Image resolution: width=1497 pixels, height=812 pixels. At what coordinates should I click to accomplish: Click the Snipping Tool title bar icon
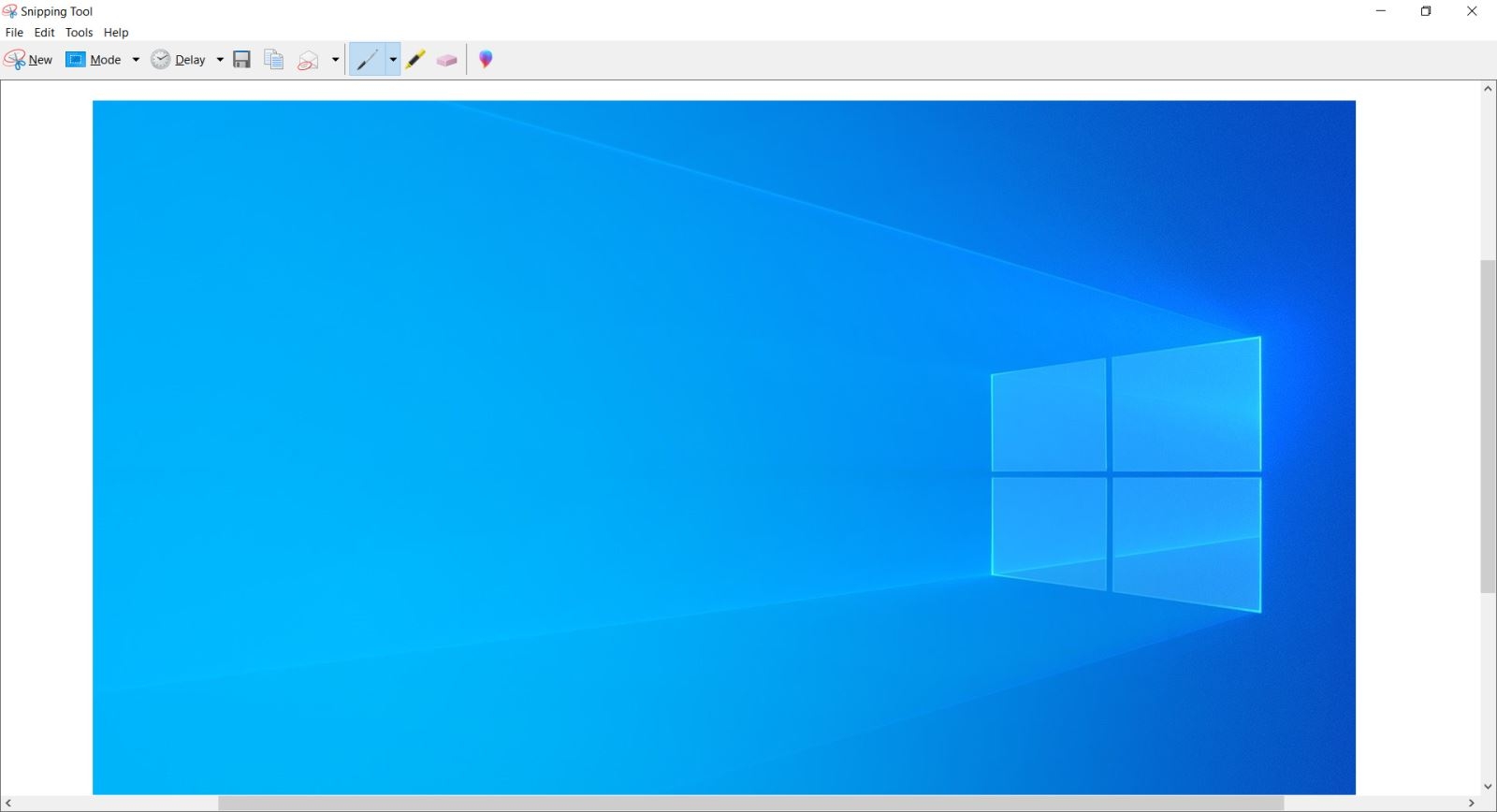point(9,11)
